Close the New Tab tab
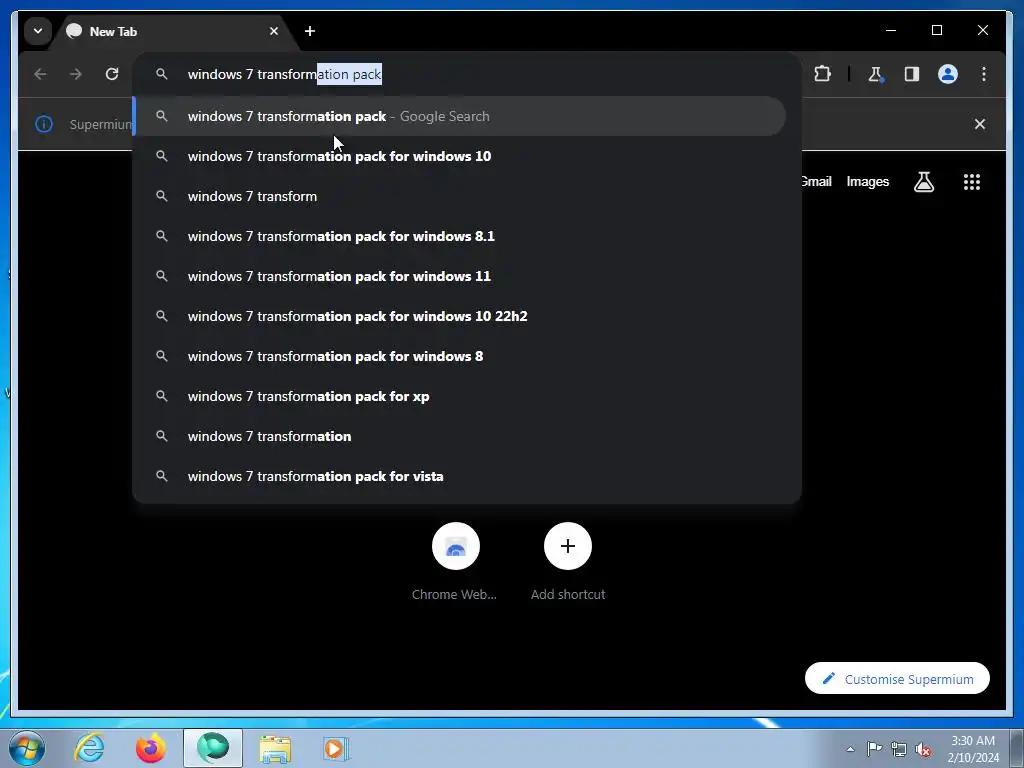1024x768 pixels. 274,31
